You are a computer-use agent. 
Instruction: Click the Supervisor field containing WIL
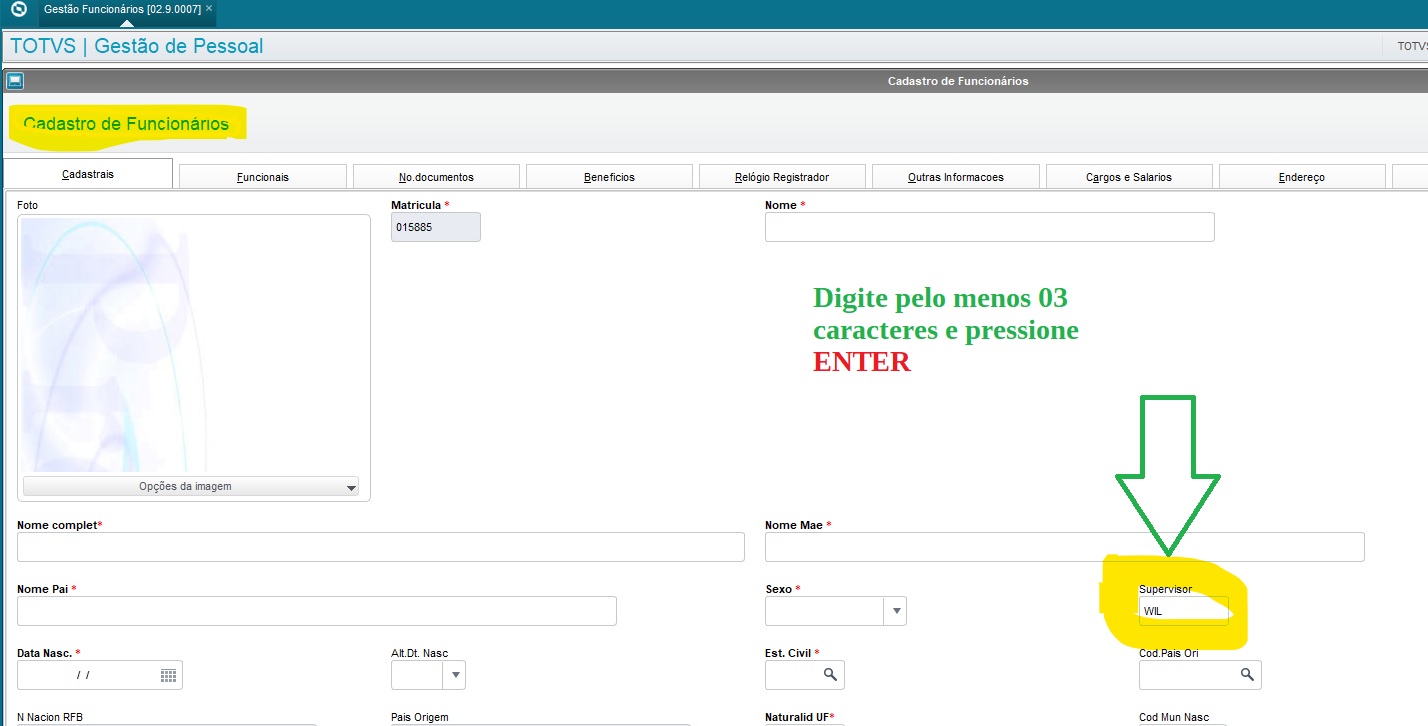click(x=1183, y=611)
